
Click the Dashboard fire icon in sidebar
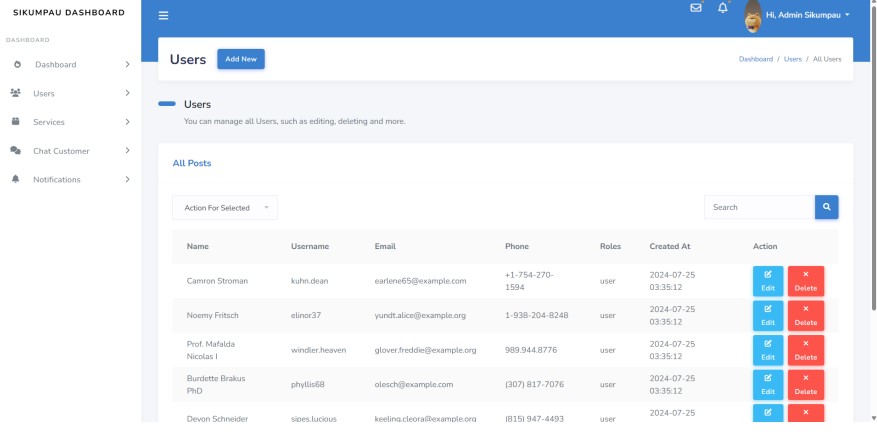pyautogui.click(x=17, y=64)
